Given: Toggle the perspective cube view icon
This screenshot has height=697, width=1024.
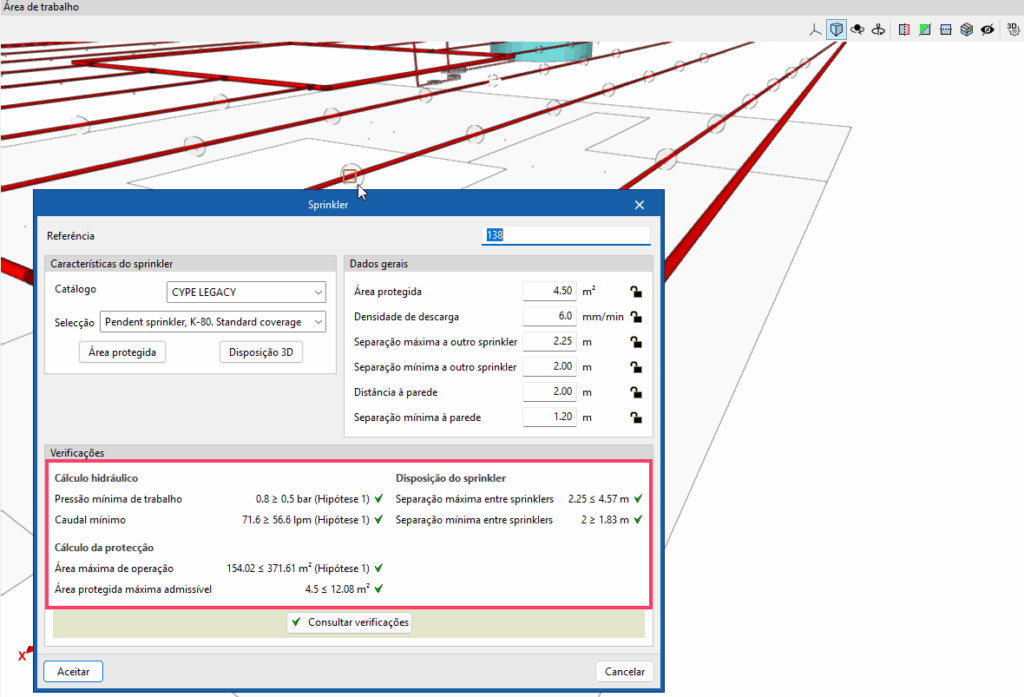Looking at the screenshot, I should [x=836, y=29].
